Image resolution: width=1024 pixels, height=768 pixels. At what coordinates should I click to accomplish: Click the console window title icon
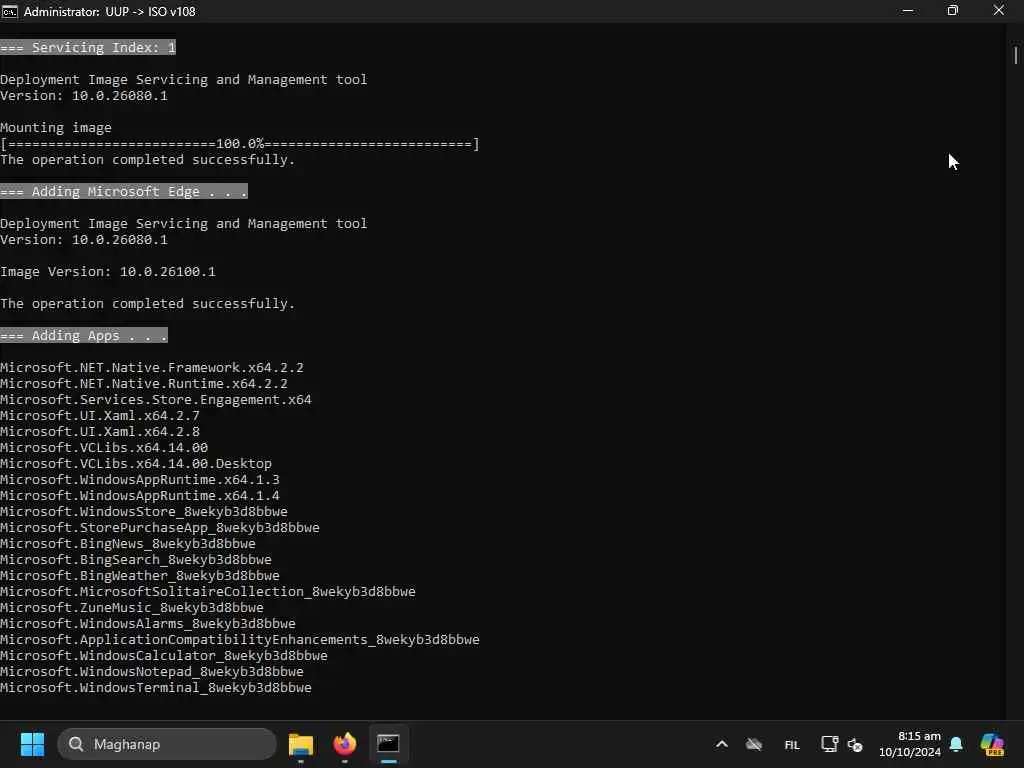pos(10,11)
